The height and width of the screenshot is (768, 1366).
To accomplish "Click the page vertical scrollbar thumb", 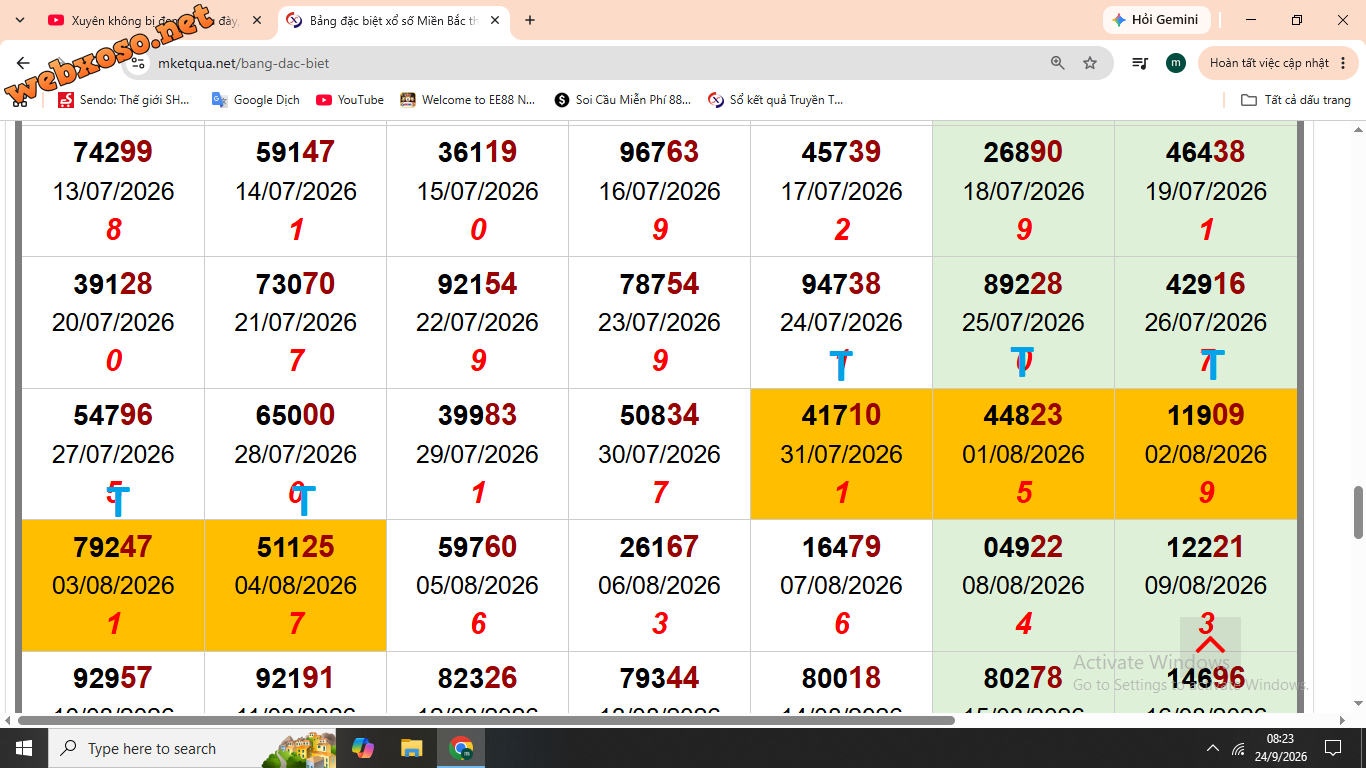I will coord(1358,513).
